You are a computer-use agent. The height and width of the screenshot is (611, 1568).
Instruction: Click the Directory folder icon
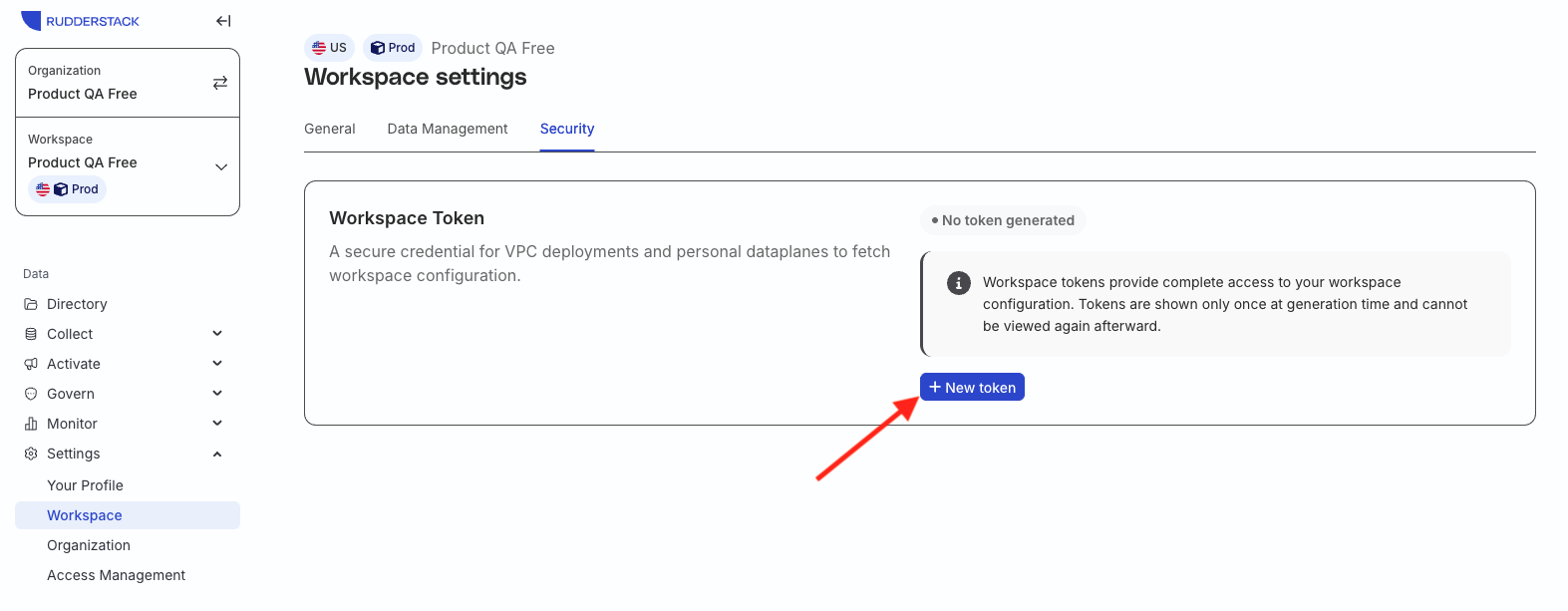pyautogui.click(x=31, y=304)
